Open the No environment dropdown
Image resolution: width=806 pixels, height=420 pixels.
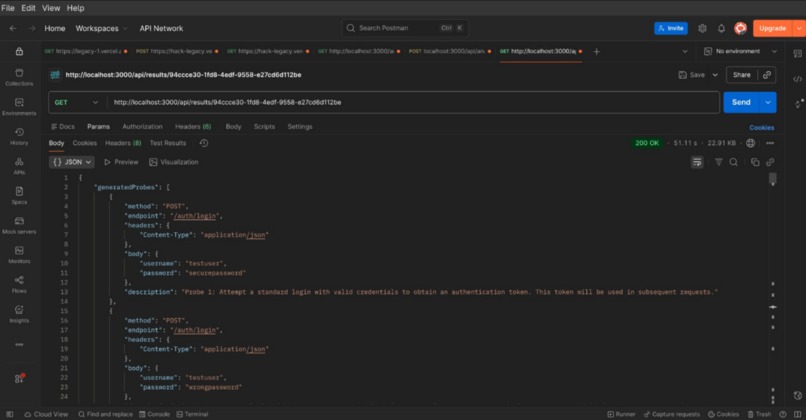740,51
